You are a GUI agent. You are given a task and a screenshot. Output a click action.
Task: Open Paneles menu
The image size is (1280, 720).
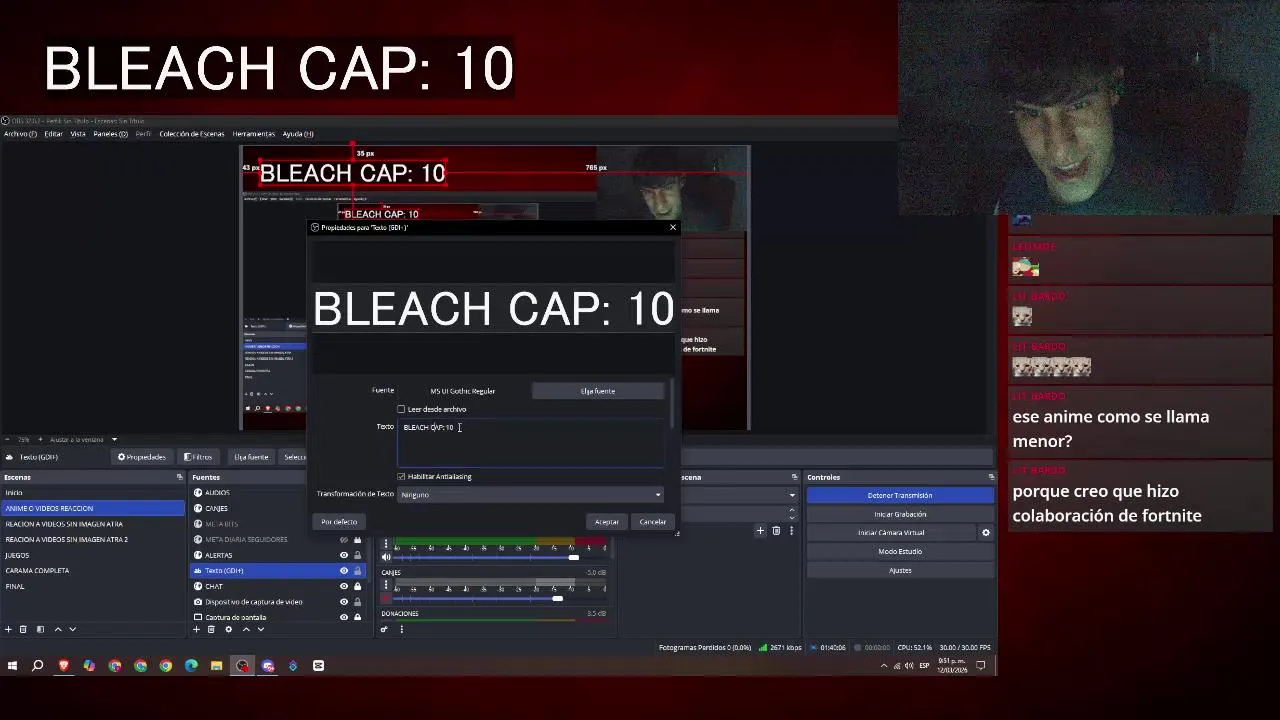point(110,134)
